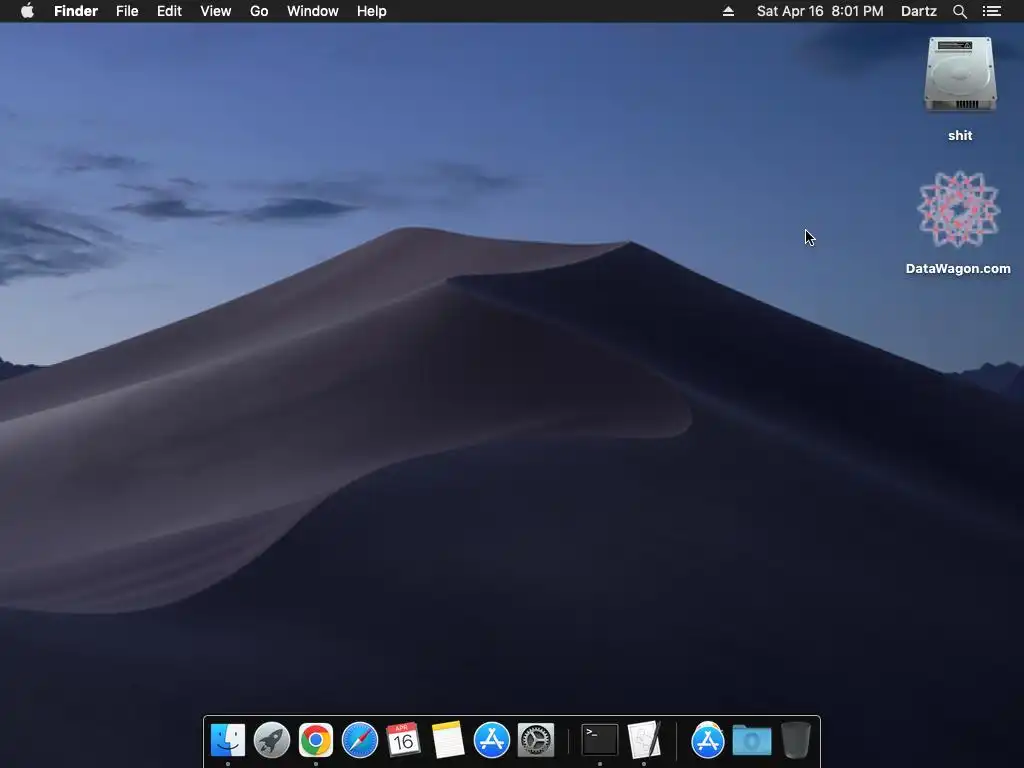Viewport: 1024px width, 768px height.
Task: Open the Edit menu
Action: (169, 11)
